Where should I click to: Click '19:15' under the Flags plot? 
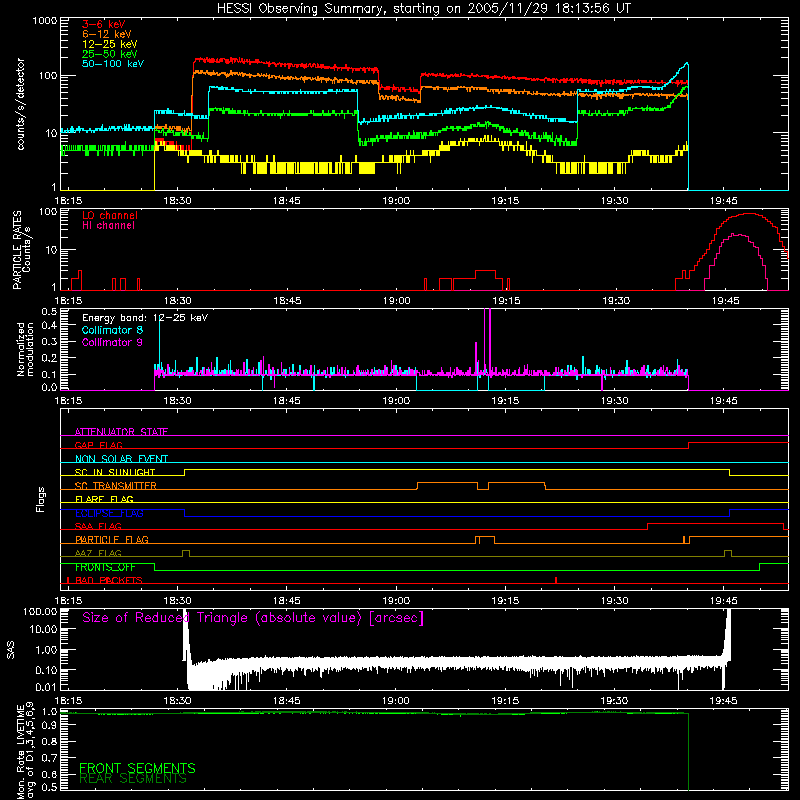505,601
